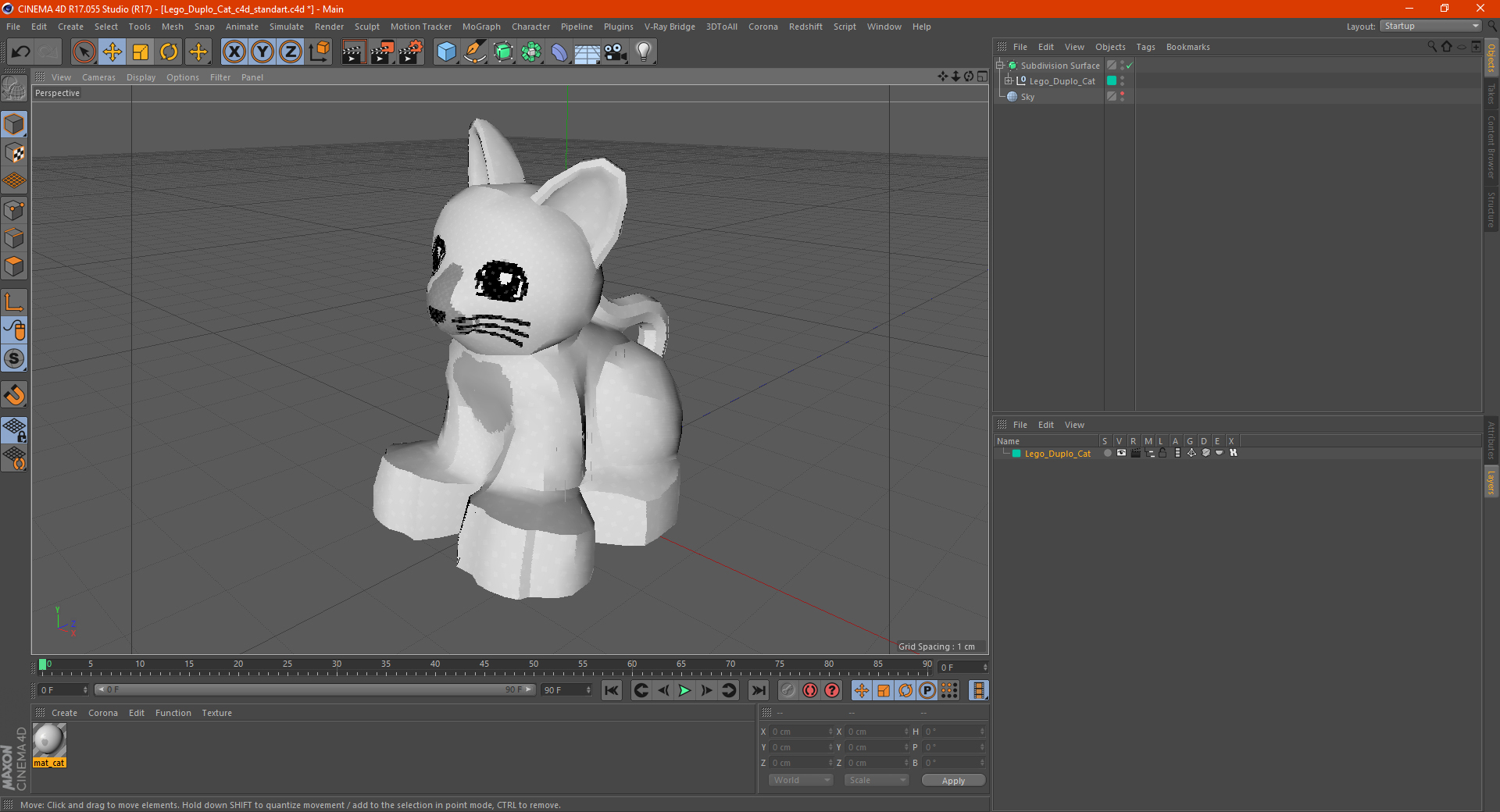Click the Subdivision Surface generator icon
1500x812 pixels.
tap(503, 52)
